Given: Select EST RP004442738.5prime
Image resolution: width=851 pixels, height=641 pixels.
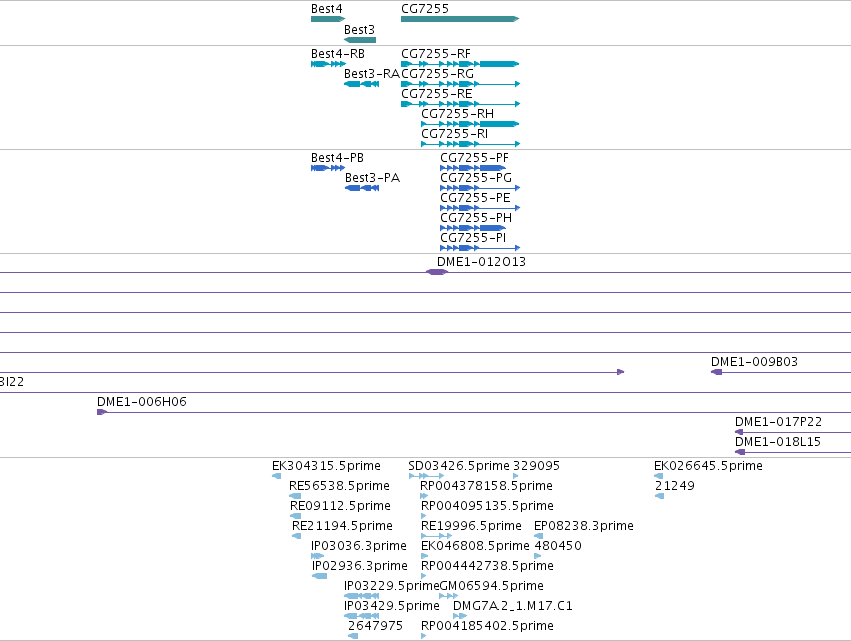Looking at the screenshot, I should [x=424, y=576].
